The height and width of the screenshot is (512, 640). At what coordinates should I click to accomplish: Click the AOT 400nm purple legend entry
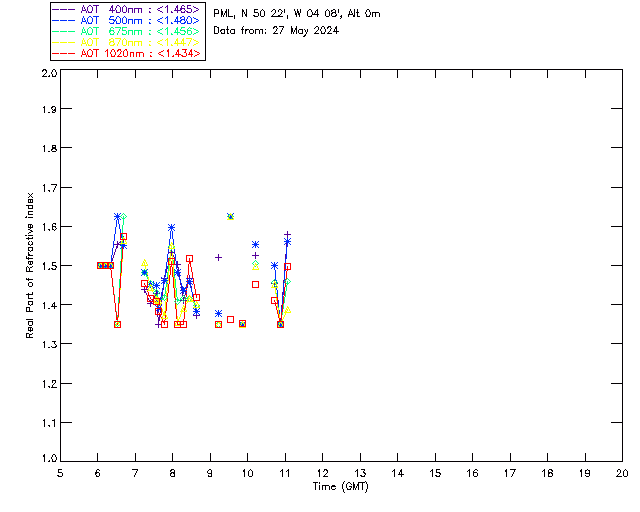(127, 9)
